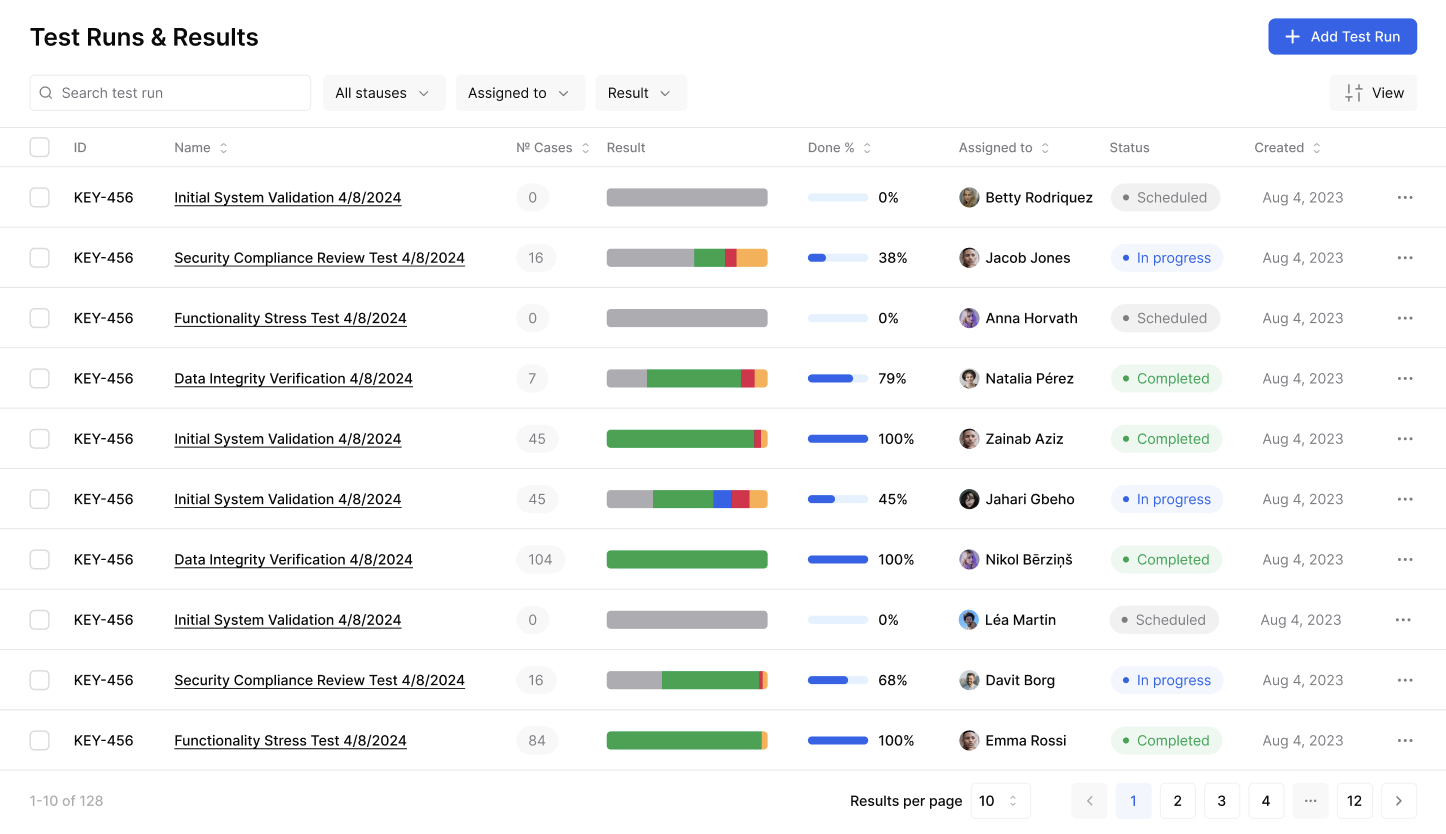
Task: Check the Jacob Jones row checkbox
Action: click(x=40, y=258)
